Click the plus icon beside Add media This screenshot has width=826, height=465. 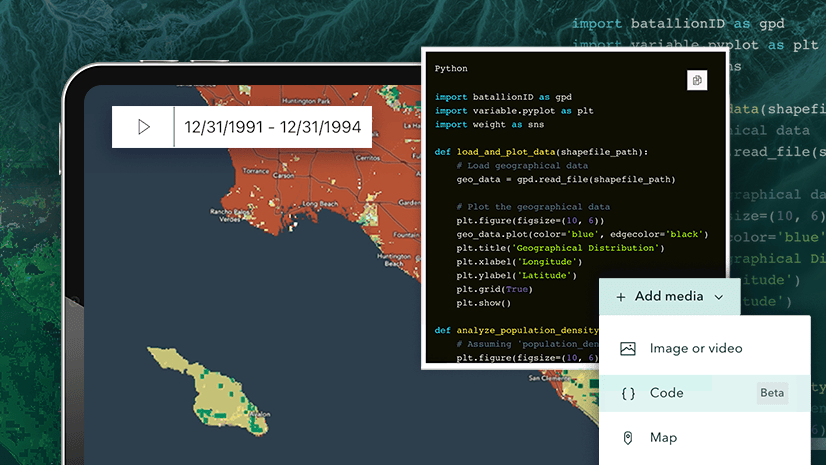tap(621, 297)
